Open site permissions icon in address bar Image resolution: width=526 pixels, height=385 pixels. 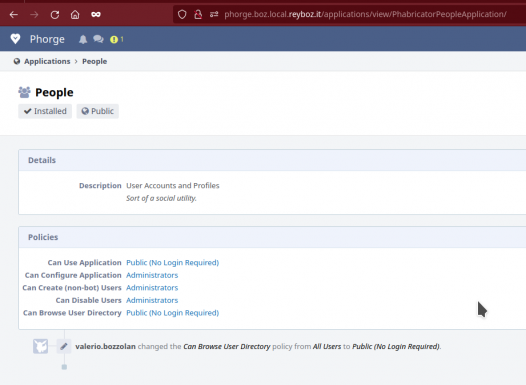tap(214, 14)
